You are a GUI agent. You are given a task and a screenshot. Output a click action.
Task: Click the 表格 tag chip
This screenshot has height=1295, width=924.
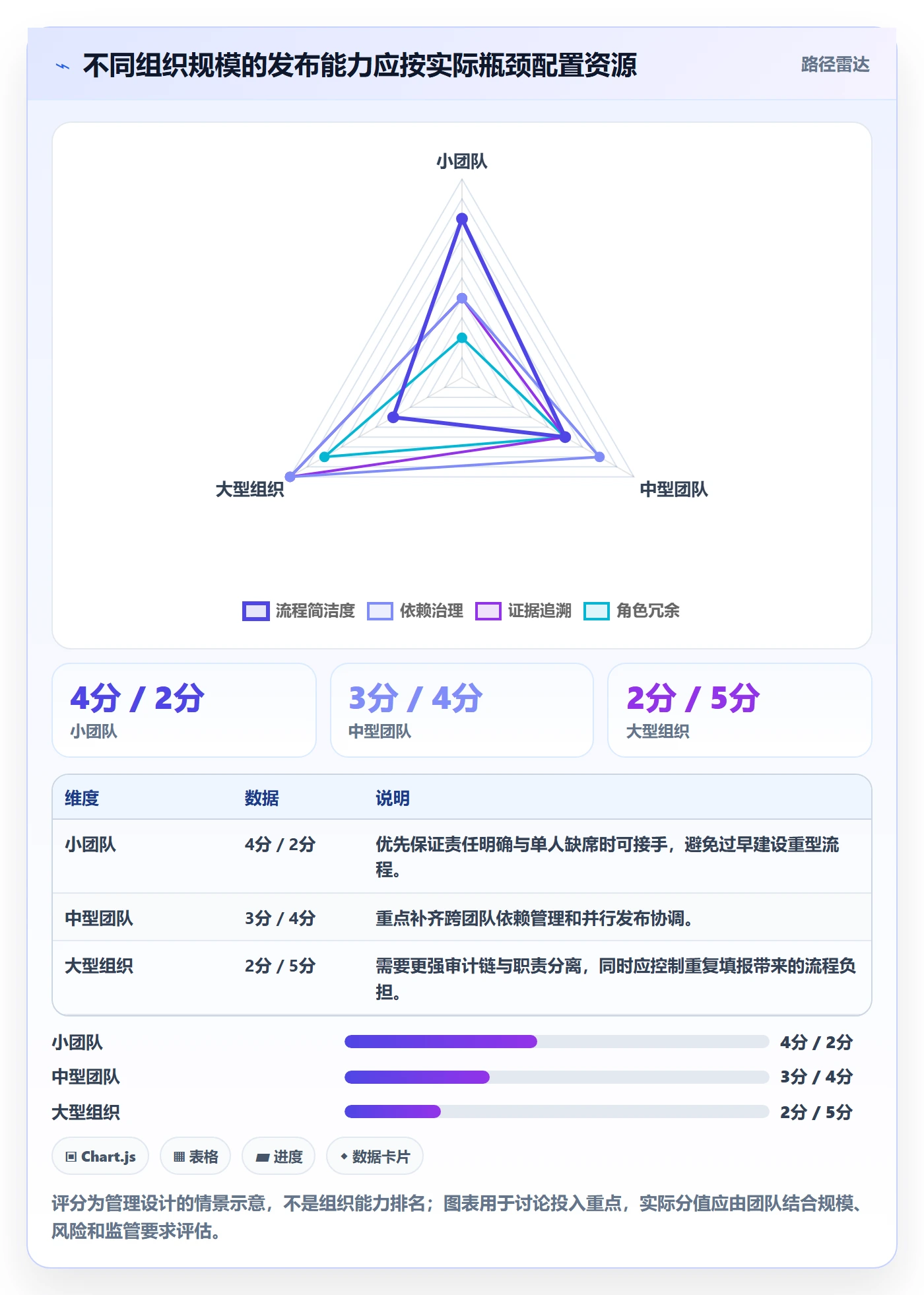tap(195, 1156)
